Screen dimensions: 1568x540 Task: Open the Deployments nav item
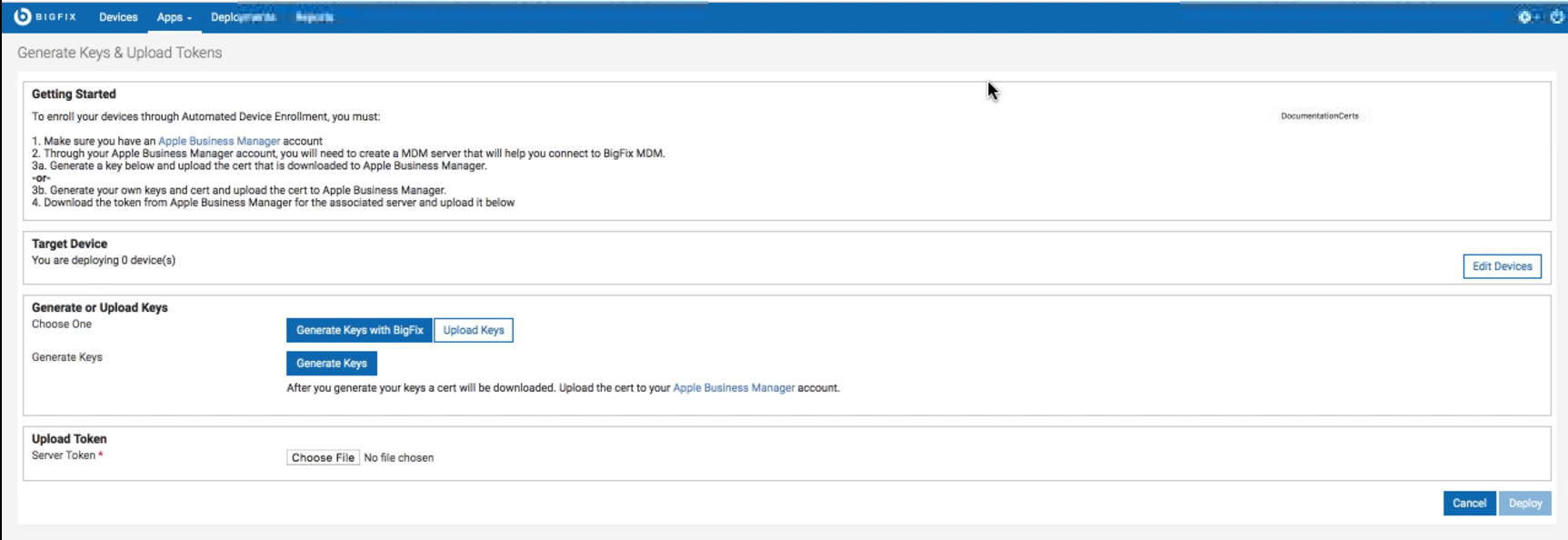[x=243, y=17]
